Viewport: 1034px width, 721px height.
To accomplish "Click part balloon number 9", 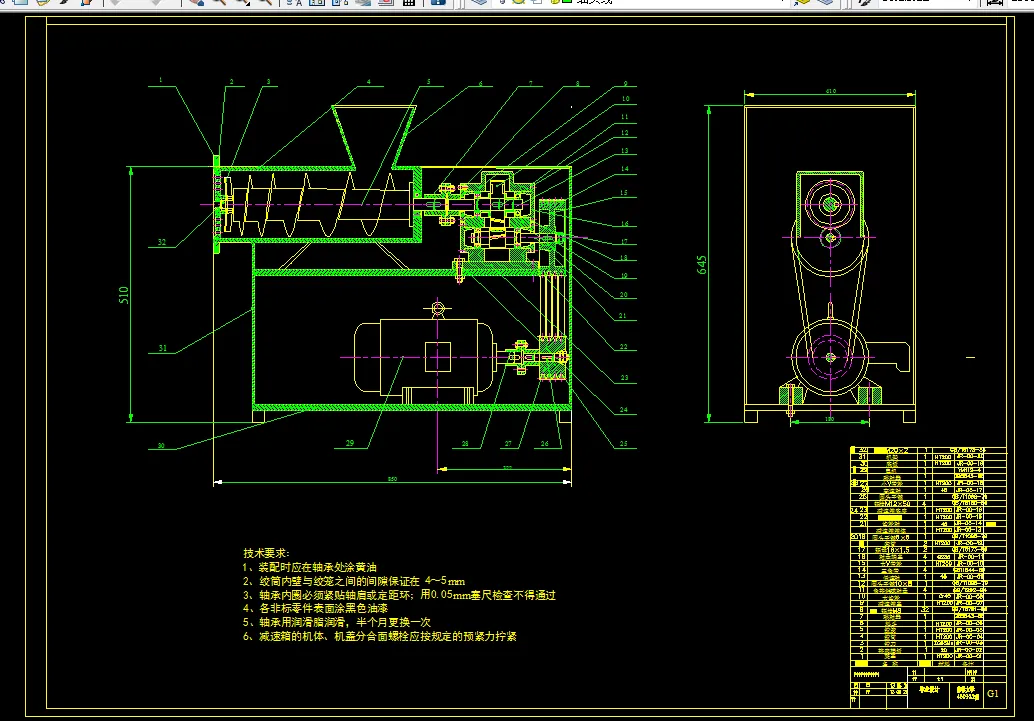I will (x=625, y=84).
